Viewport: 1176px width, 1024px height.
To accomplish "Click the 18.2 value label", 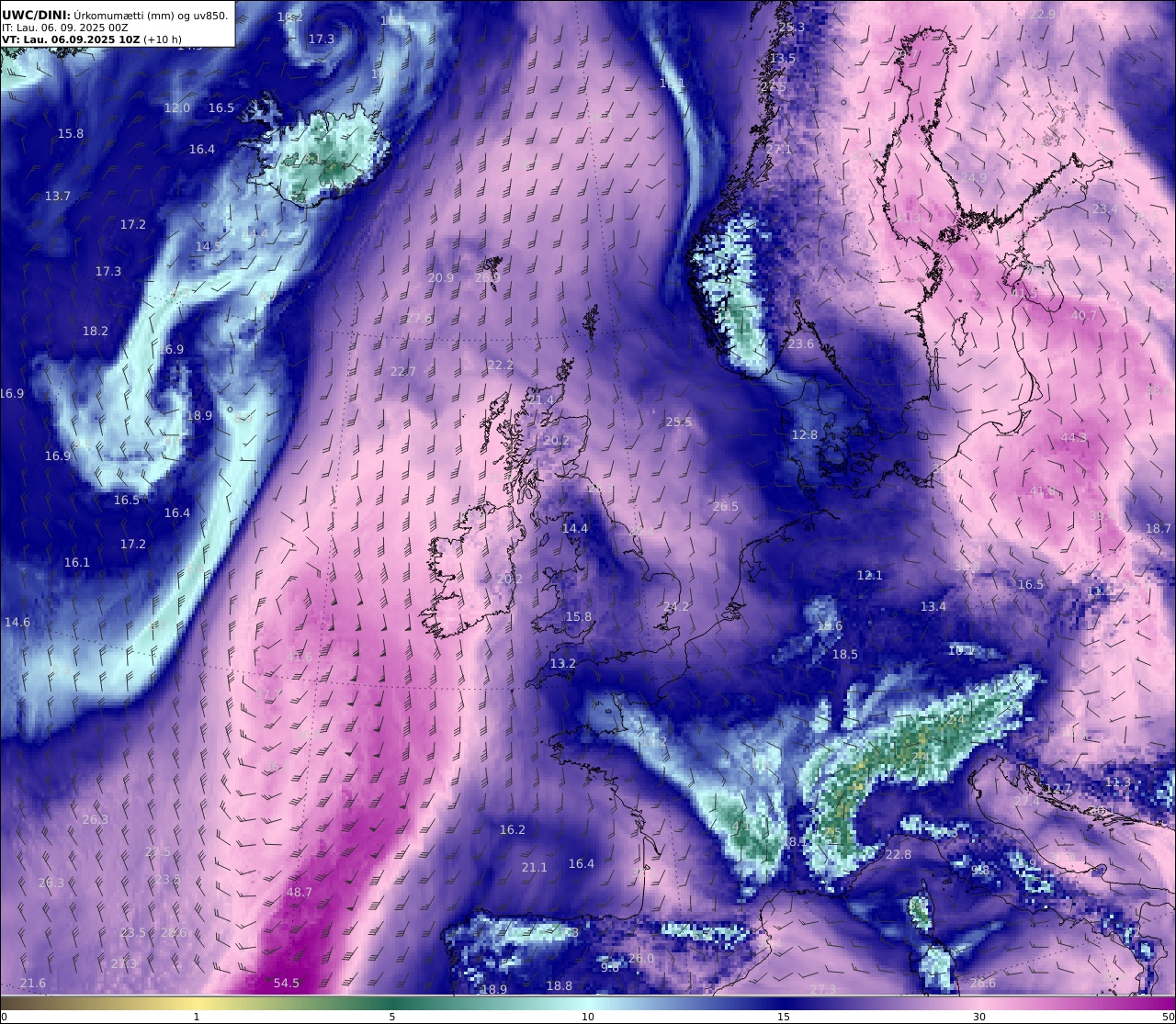I will (95, 331).
